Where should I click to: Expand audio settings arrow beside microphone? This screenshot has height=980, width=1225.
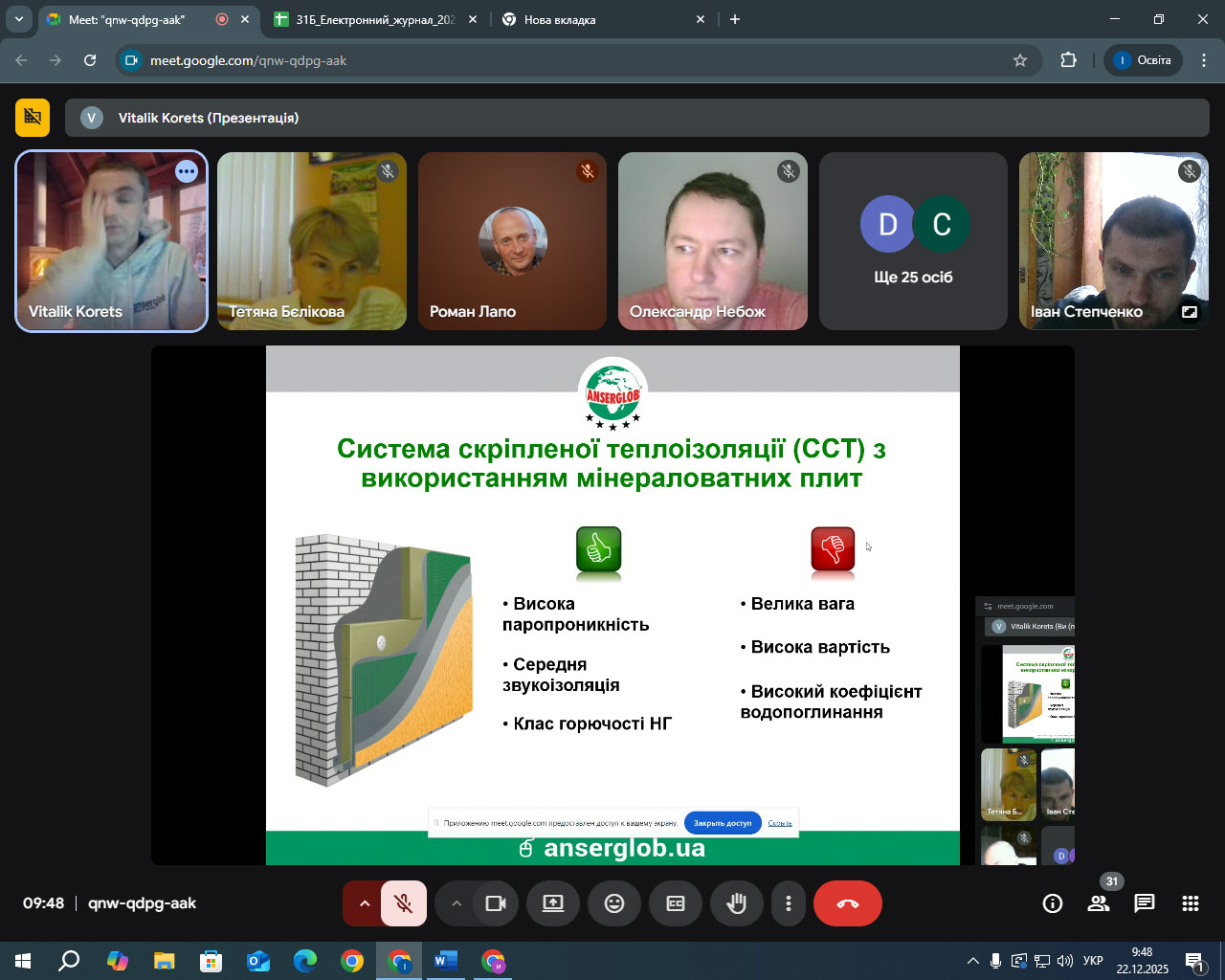click(364, 903)
